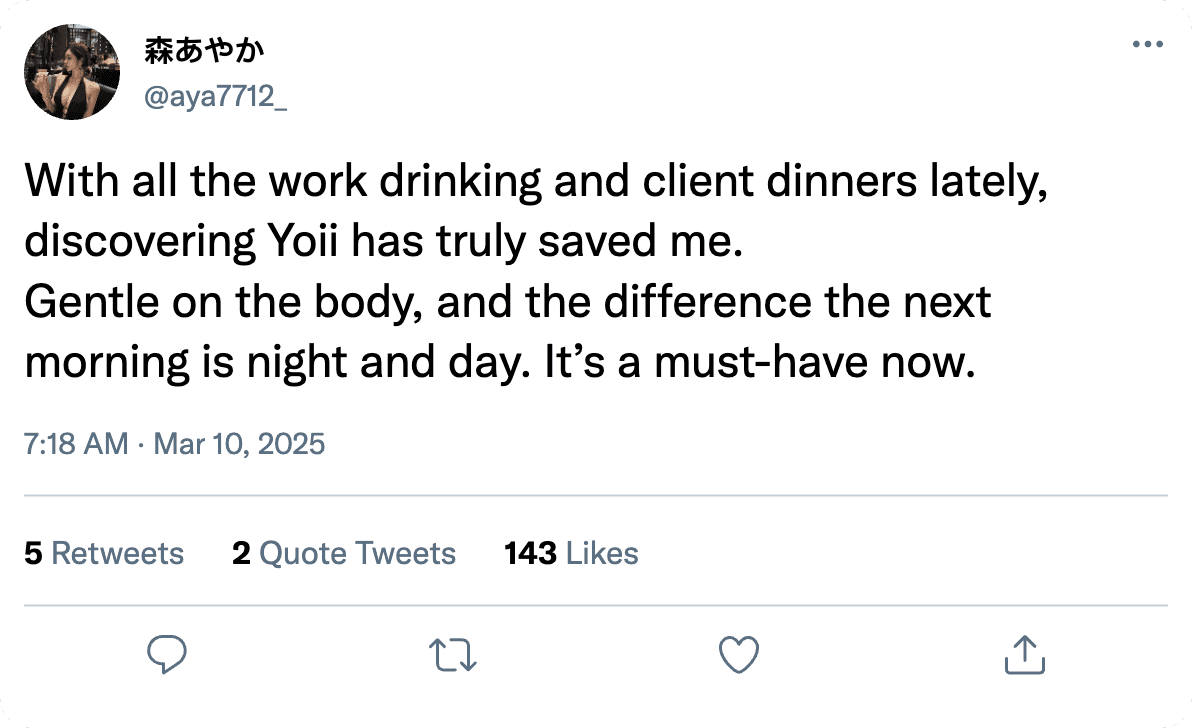Click the line starting 'With all the work drinking'
The width and height of the screenshot is (1192, 728).
[536, 182]
